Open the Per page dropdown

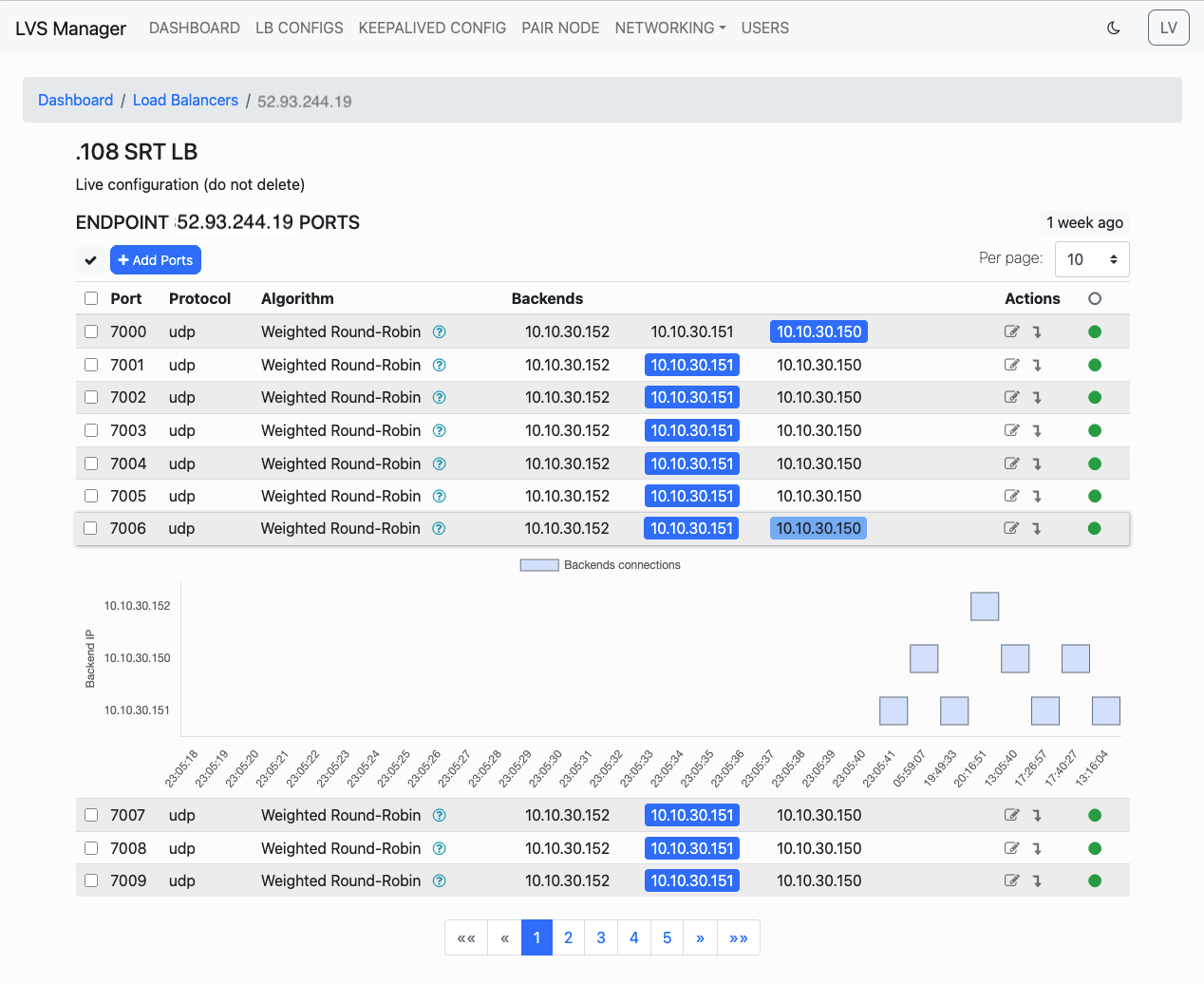(1092, 259)
